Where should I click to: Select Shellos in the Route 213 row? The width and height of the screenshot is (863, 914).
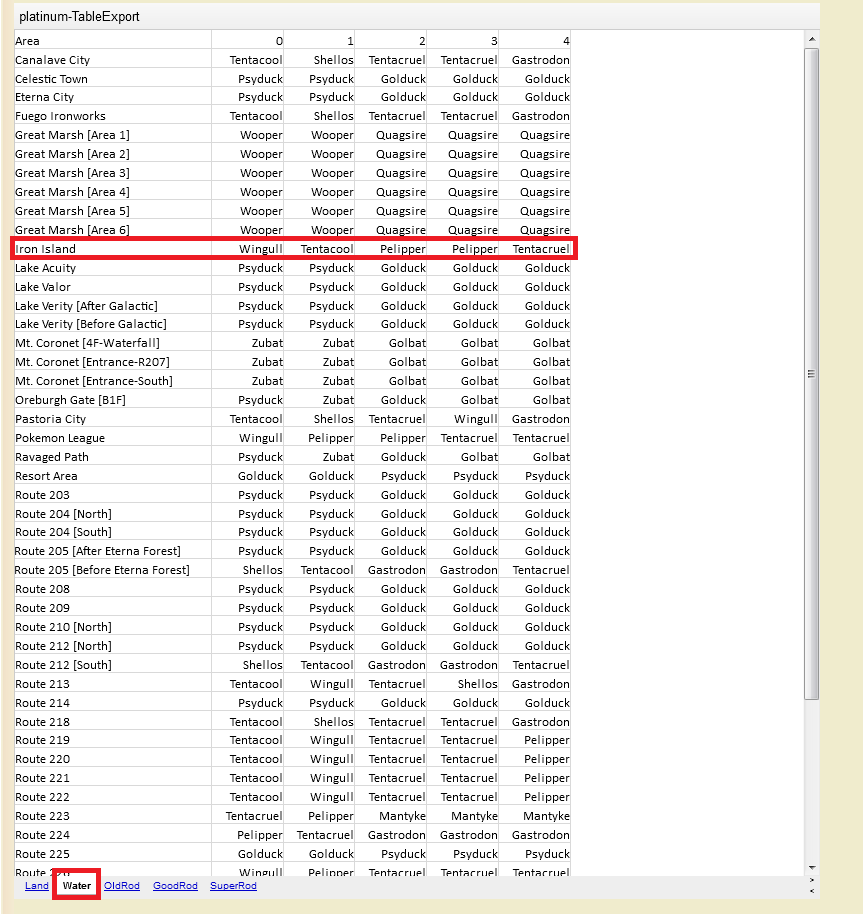point(463,684)
